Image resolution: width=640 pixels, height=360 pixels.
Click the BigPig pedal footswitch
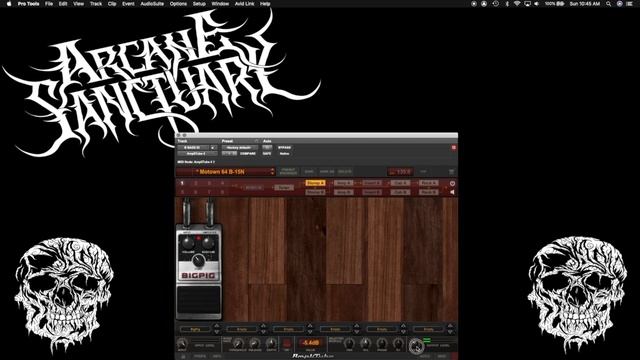[199, 301]
